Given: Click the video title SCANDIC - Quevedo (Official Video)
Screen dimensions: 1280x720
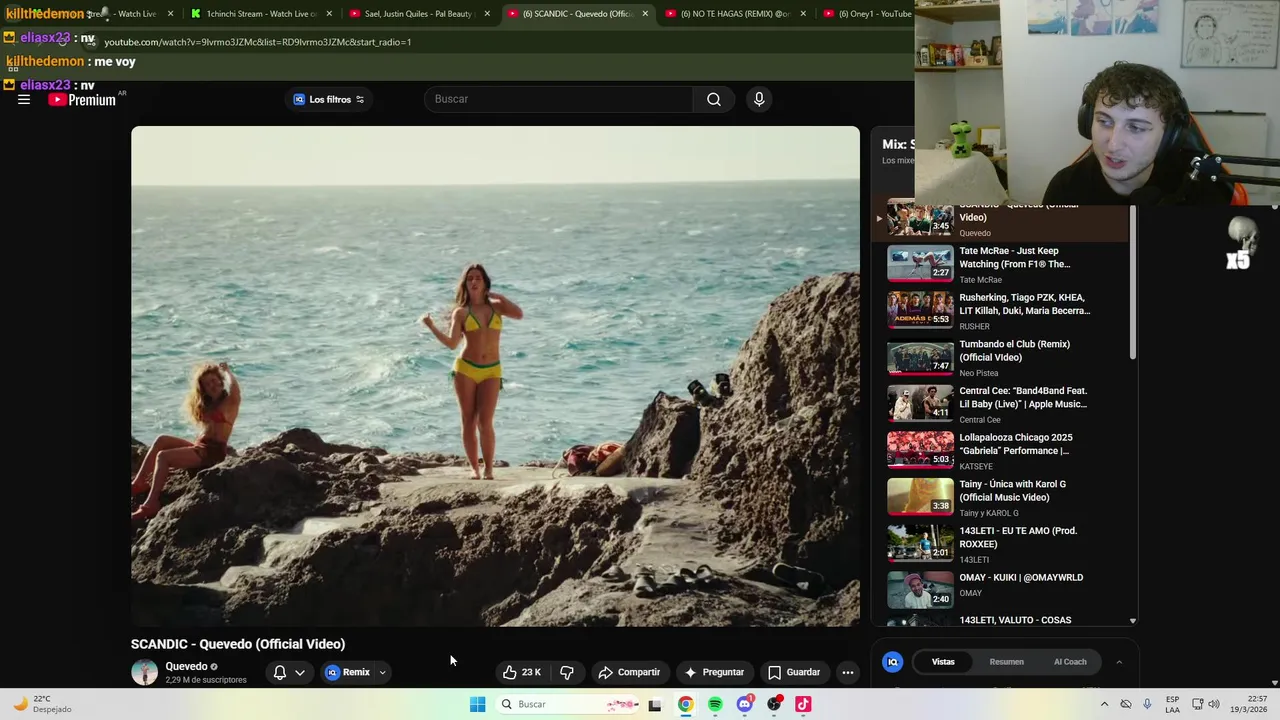Looking at the screenshot, I should [238, 644].
